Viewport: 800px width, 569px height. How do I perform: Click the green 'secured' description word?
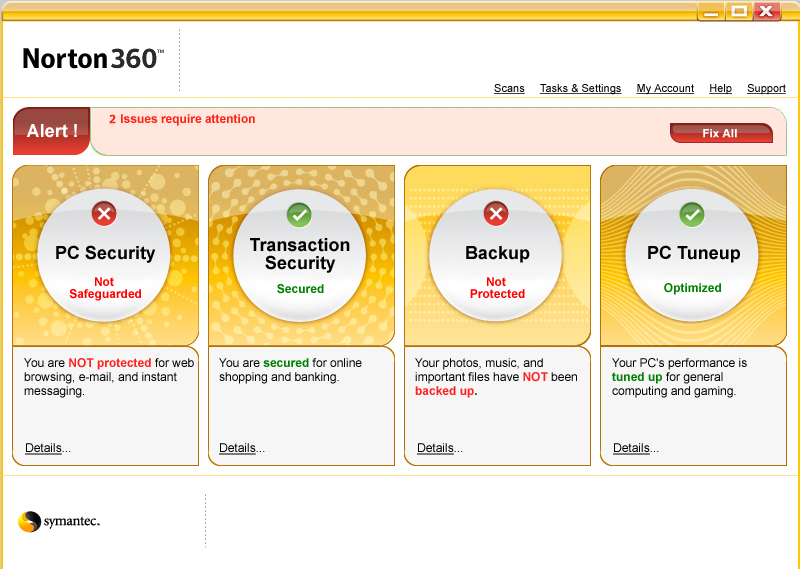pyautogui.click(x=286, y=363)
